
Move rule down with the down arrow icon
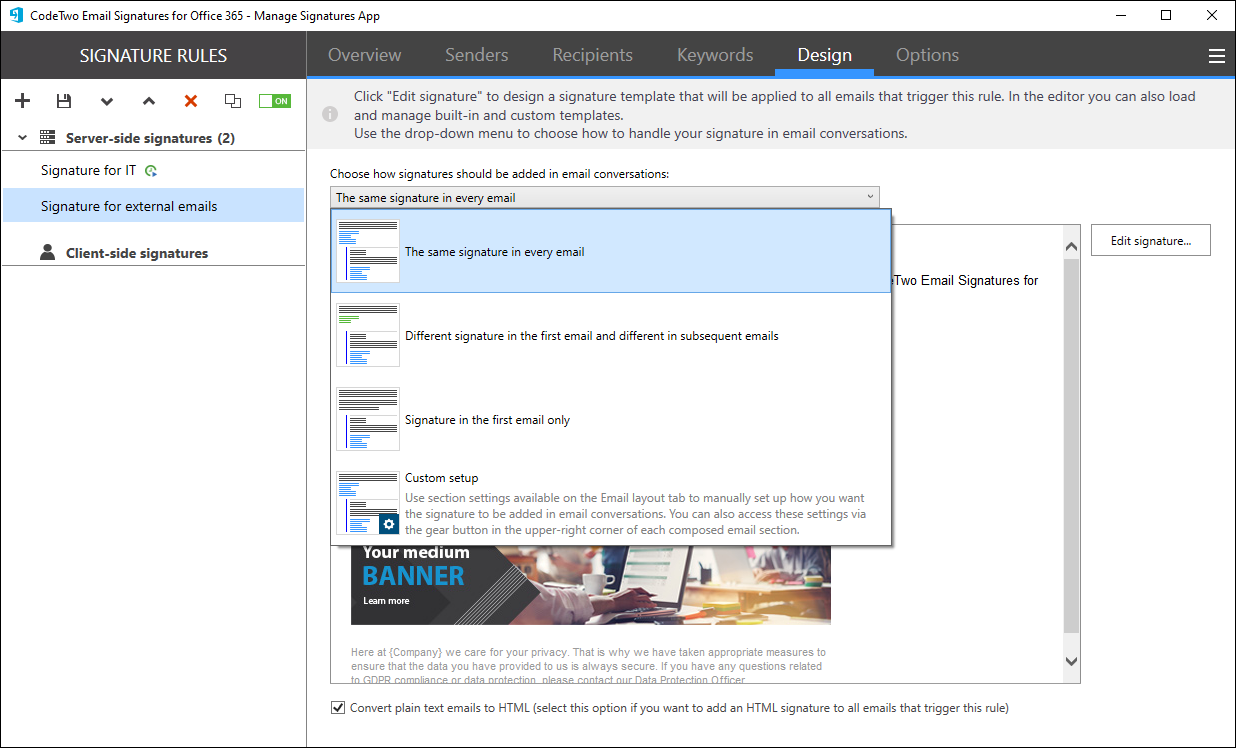click(107, 101)
